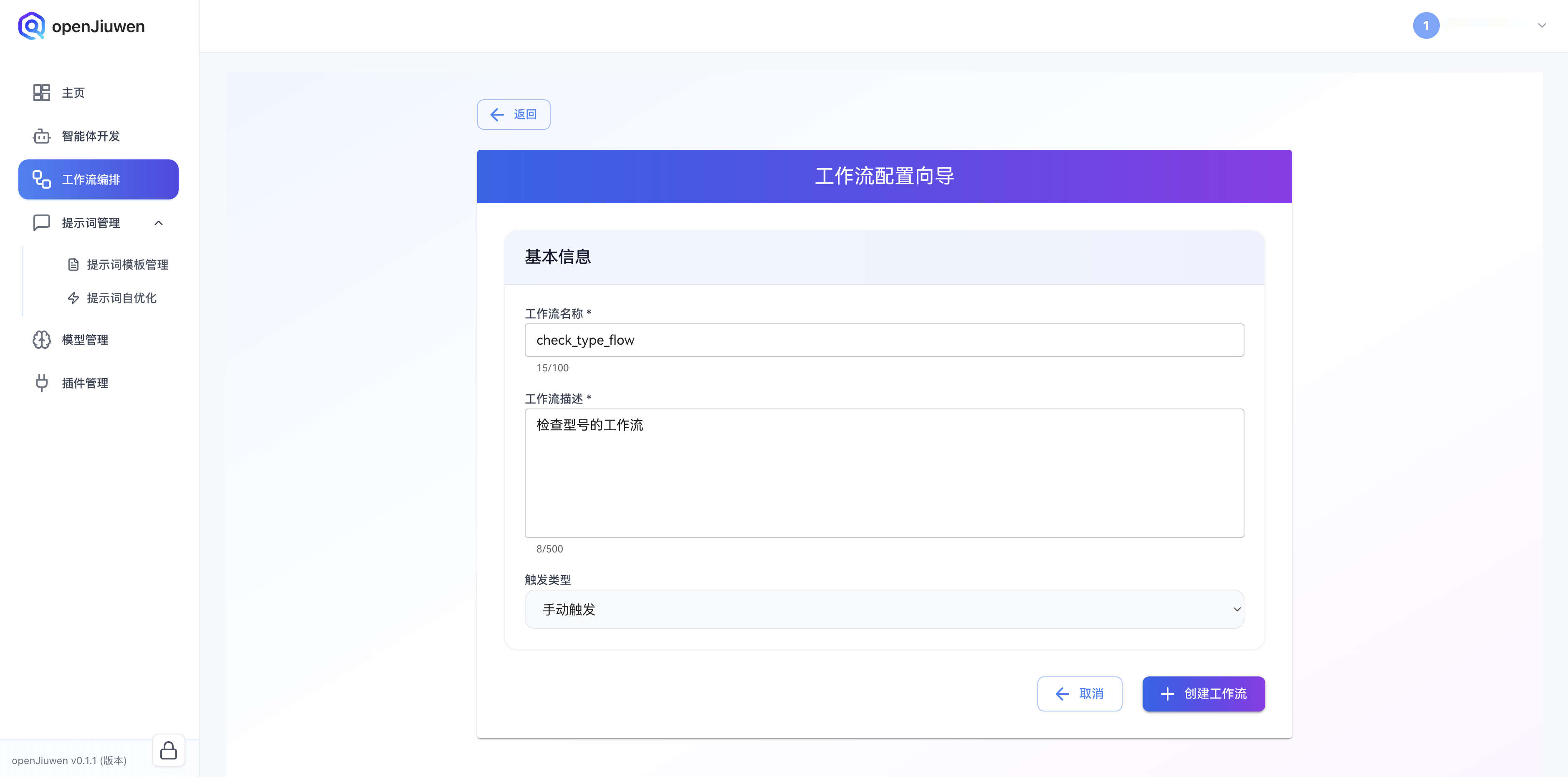Select the 提示词自优化 lightning icon
Image resolution: width=1568 pixels, height=777 pixels.
click(73, 298)
